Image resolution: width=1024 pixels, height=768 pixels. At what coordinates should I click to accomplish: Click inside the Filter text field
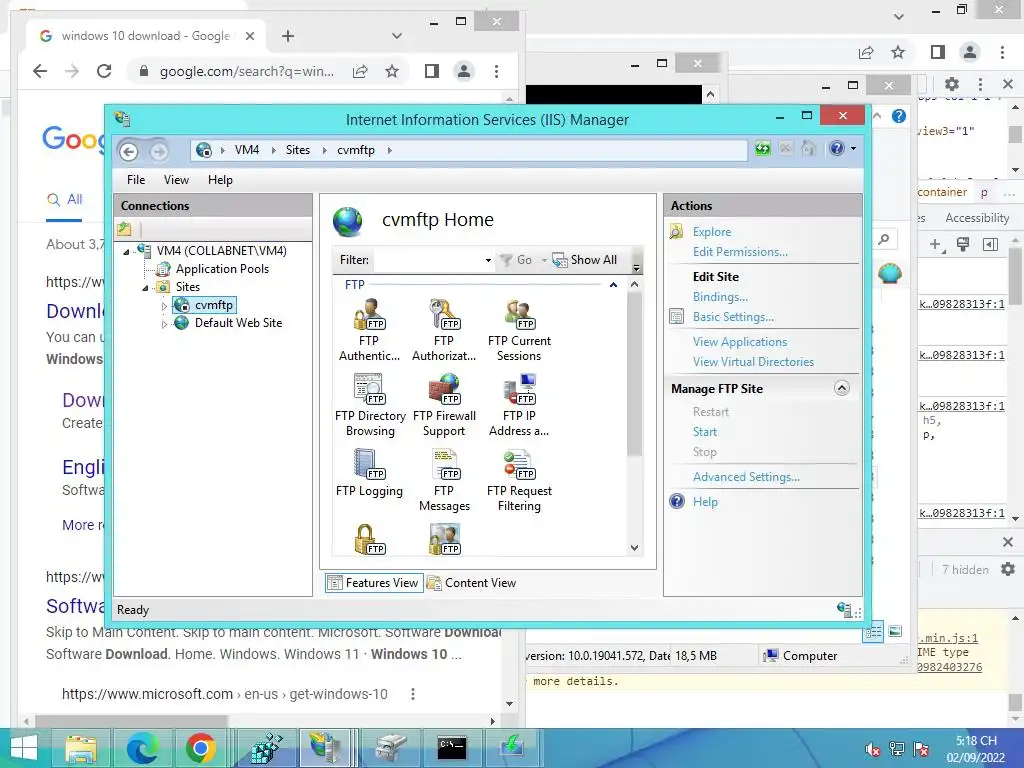[429, 260]
